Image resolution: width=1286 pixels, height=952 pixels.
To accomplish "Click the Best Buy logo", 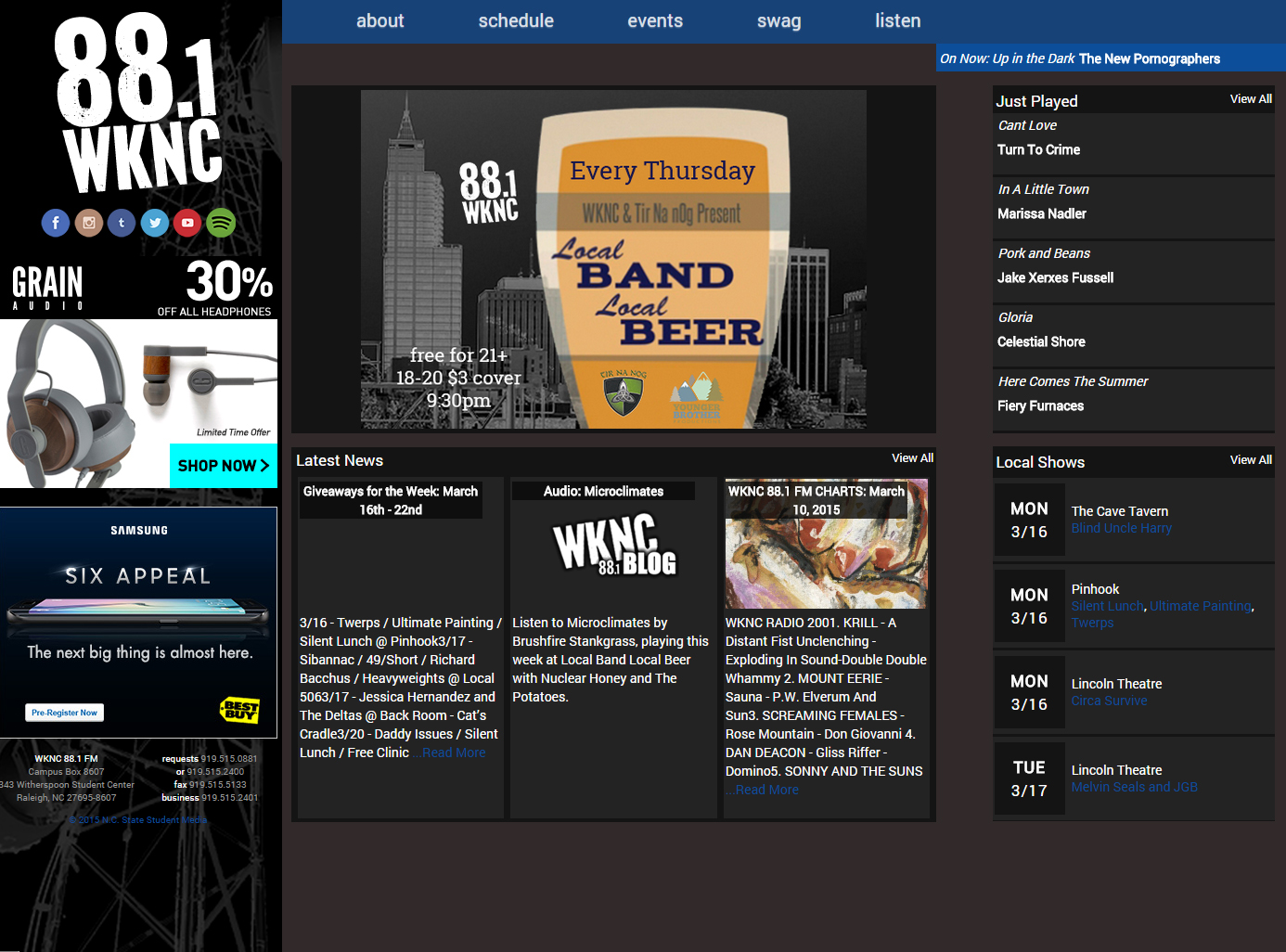I will pyautogui.click(x=239, y=711).
